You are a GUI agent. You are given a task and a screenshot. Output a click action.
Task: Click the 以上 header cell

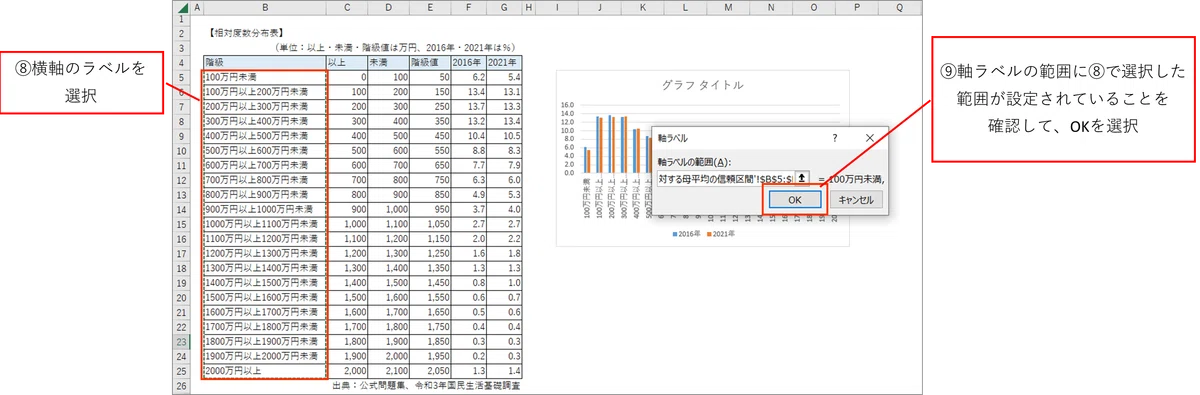tap(347, 62)
